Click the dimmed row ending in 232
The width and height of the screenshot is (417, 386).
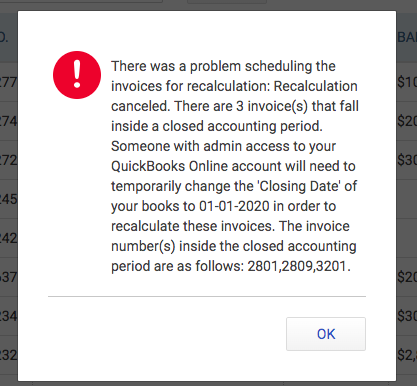pos(9,355)
